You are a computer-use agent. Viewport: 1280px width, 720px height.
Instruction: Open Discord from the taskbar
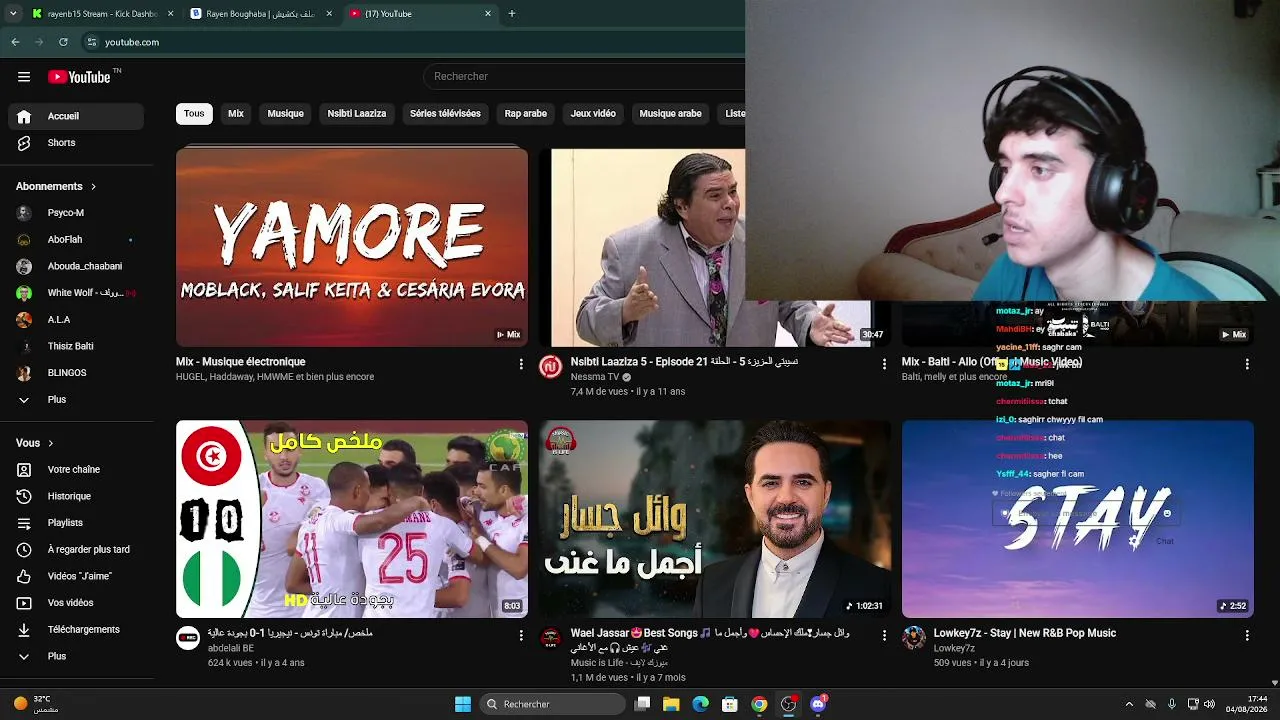pos(818,704)
